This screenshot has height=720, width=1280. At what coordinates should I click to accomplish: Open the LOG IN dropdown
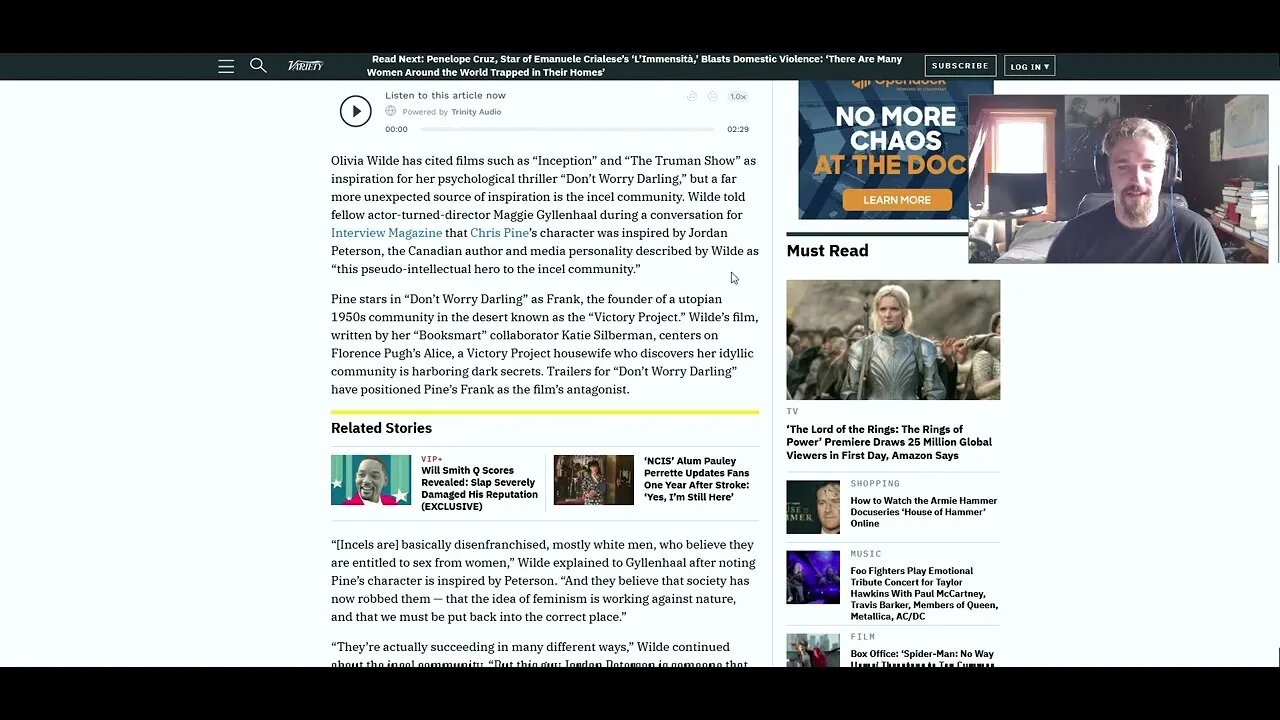(1029, 67)
